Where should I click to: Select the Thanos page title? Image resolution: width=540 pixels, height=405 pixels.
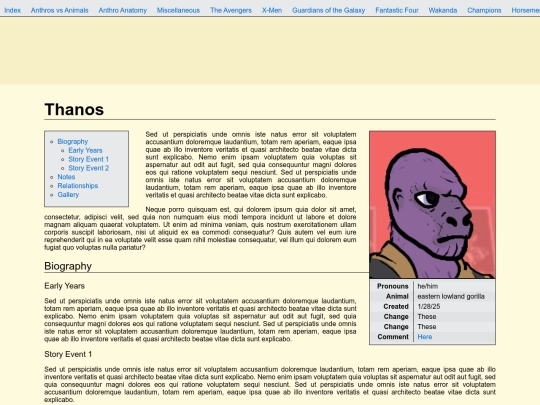click(x=74, y=110)
